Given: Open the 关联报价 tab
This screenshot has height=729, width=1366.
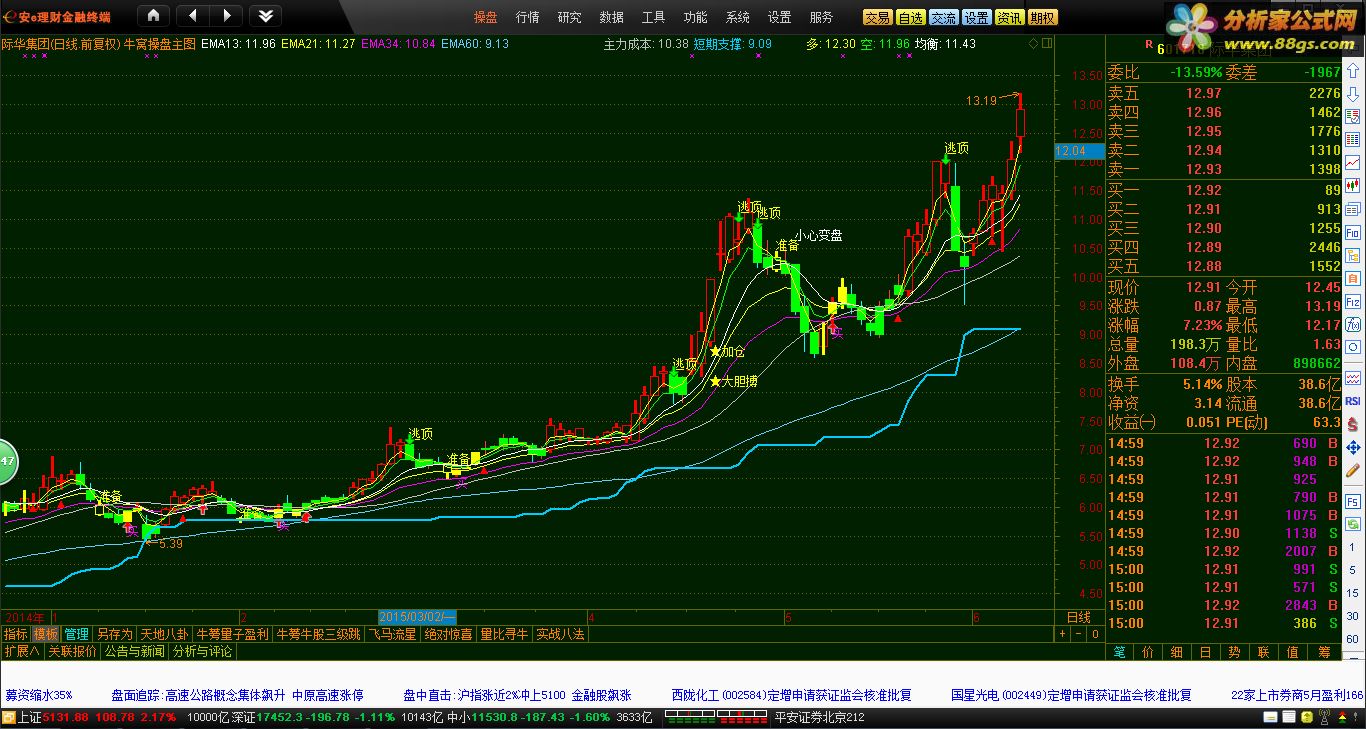Looking at the screenshot, I should (72, 651).
